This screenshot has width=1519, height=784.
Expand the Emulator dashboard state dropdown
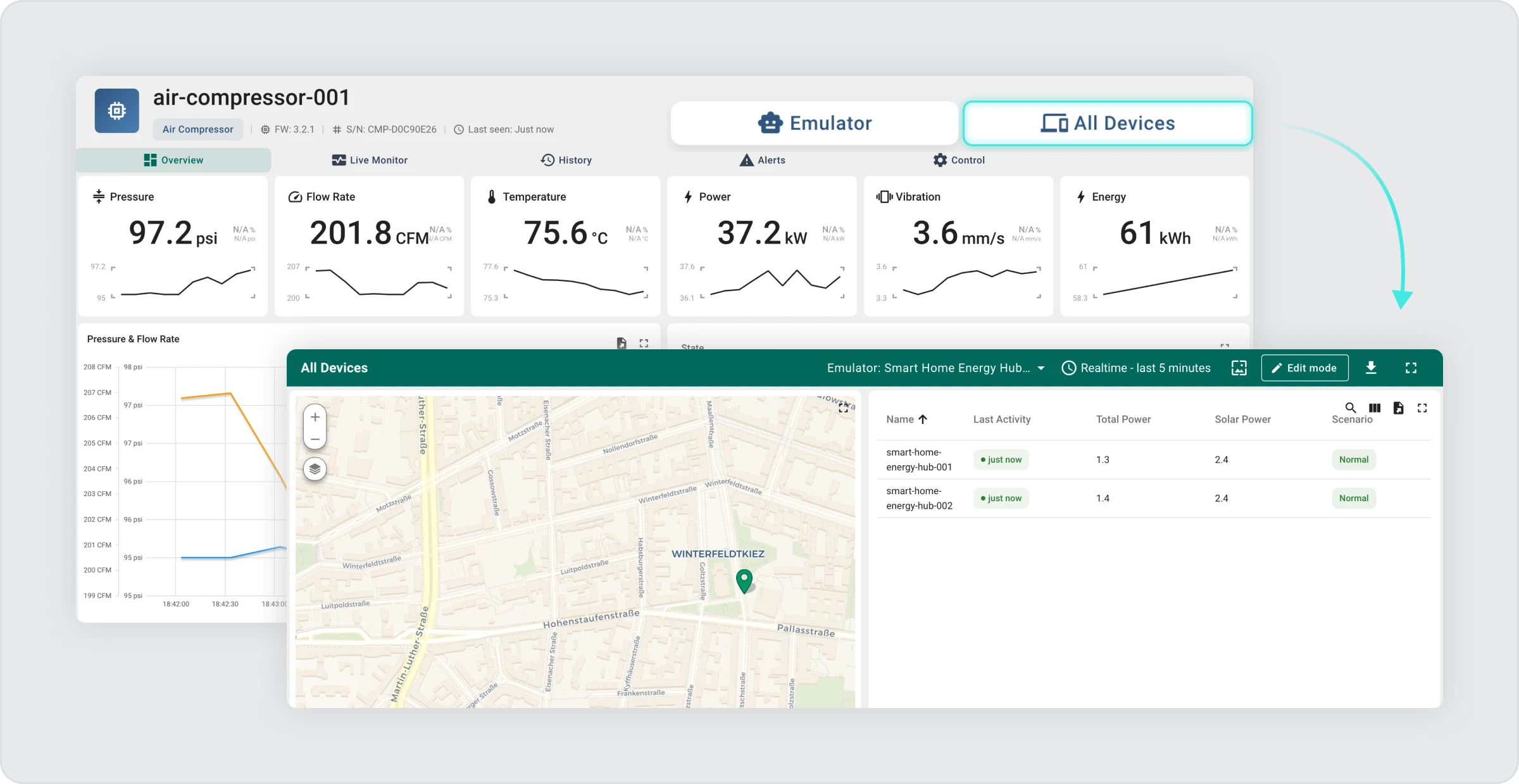tap(935, 368)
